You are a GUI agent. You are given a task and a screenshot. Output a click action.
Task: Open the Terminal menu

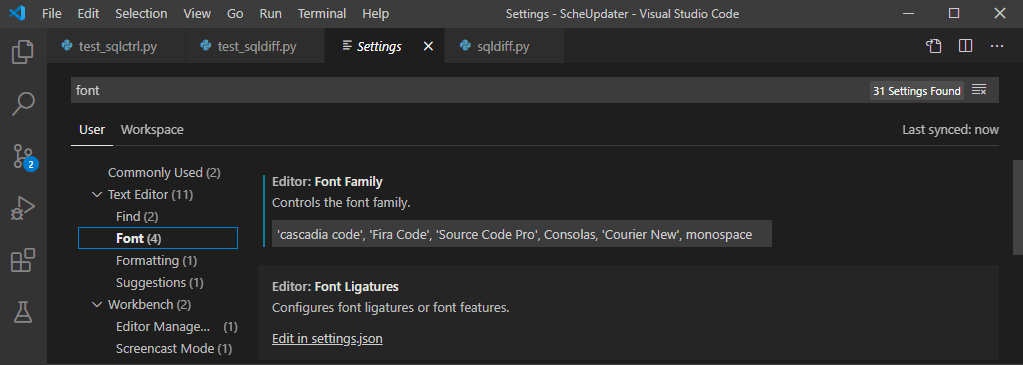322,13
